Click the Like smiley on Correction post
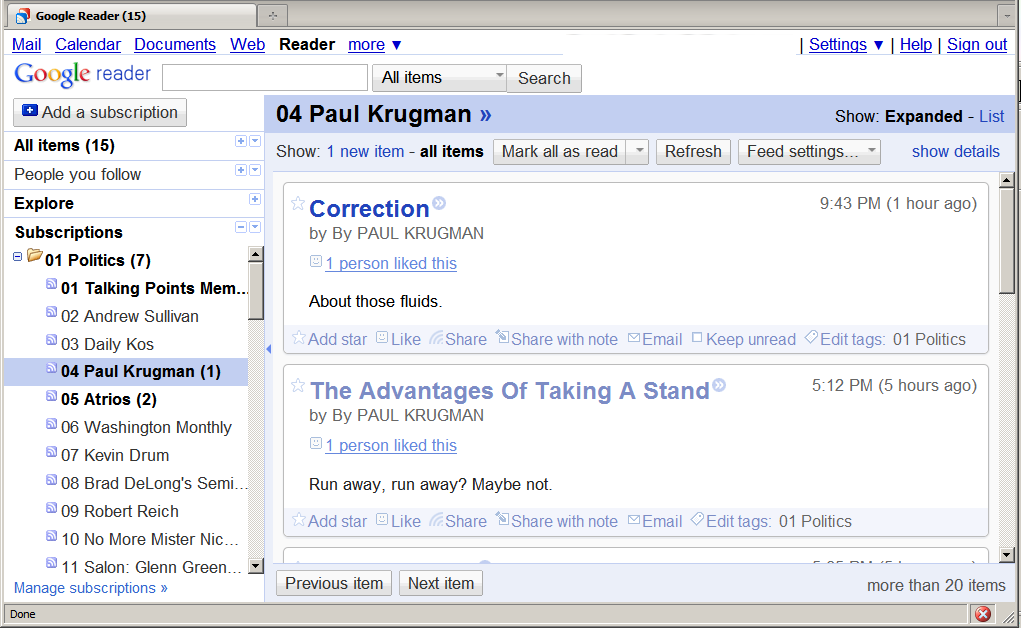This screenshot has height=628, width=1021. coord(382,339)
